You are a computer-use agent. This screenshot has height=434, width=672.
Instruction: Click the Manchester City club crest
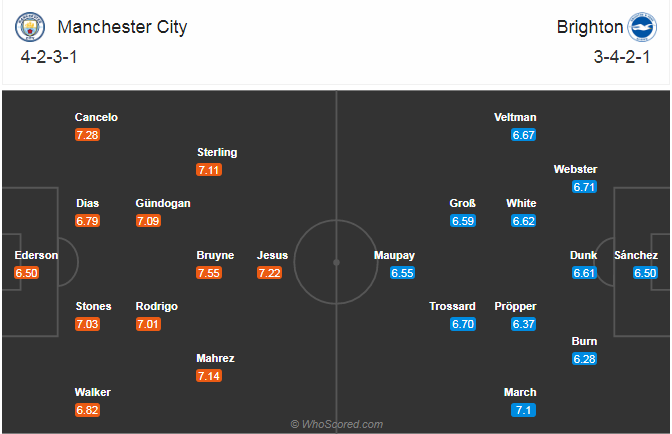[31, 27]
